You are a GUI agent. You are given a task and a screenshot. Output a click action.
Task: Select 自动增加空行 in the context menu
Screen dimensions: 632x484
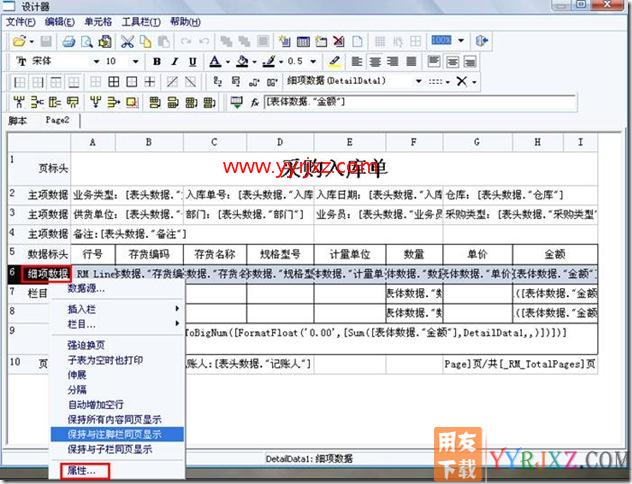click(x=96, y=405)
